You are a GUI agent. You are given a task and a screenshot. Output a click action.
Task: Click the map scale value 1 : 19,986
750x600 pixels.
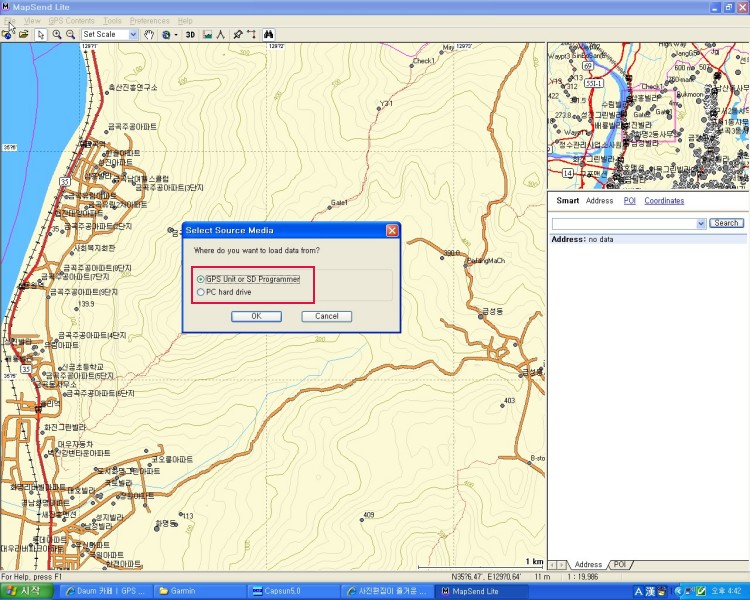tap(583, 577)
